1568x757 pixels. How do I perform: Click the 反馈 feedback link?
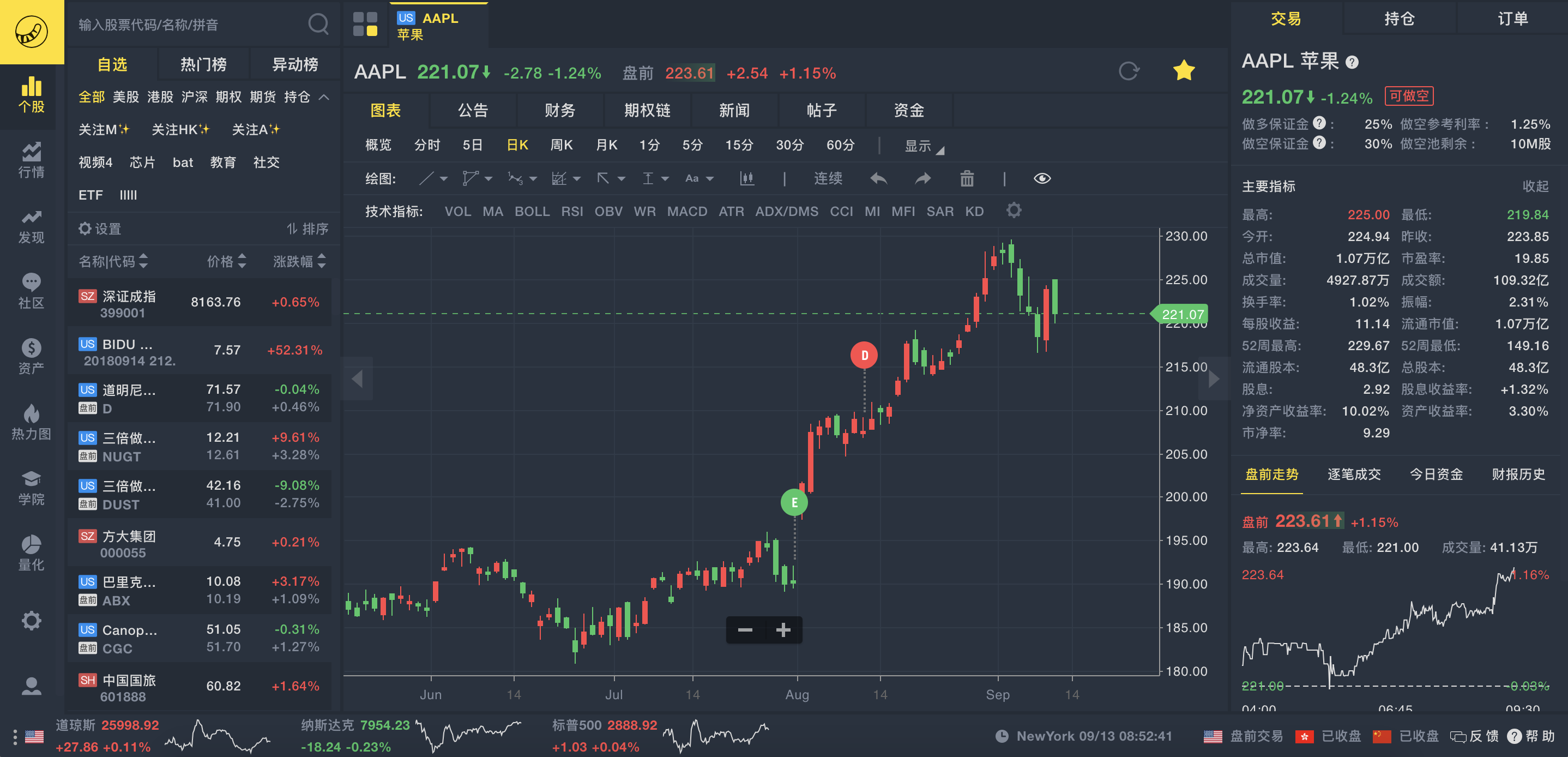click(x=1475, y=736)
